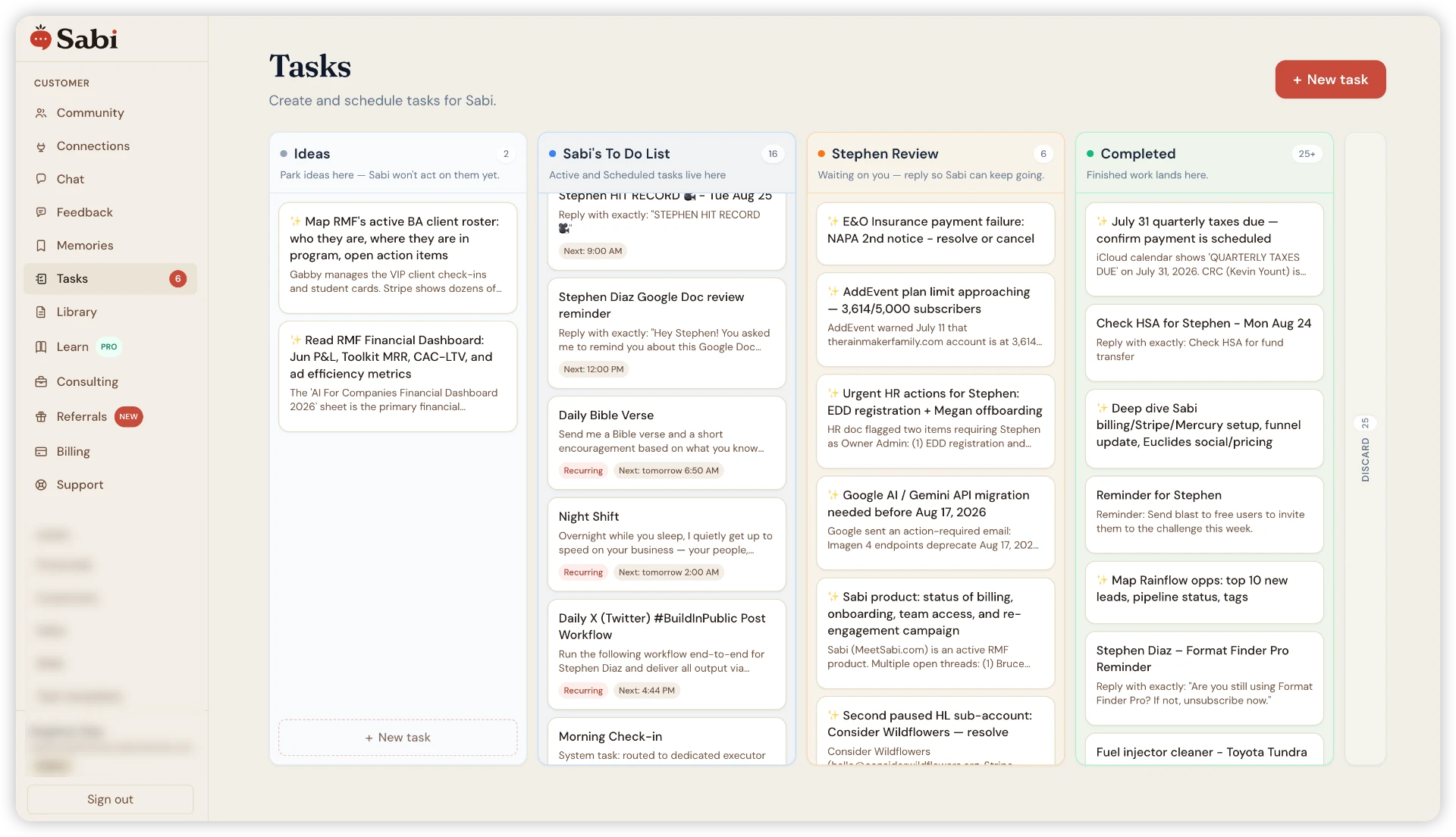Click the Referrals gift icon

(x=41, y=417)
